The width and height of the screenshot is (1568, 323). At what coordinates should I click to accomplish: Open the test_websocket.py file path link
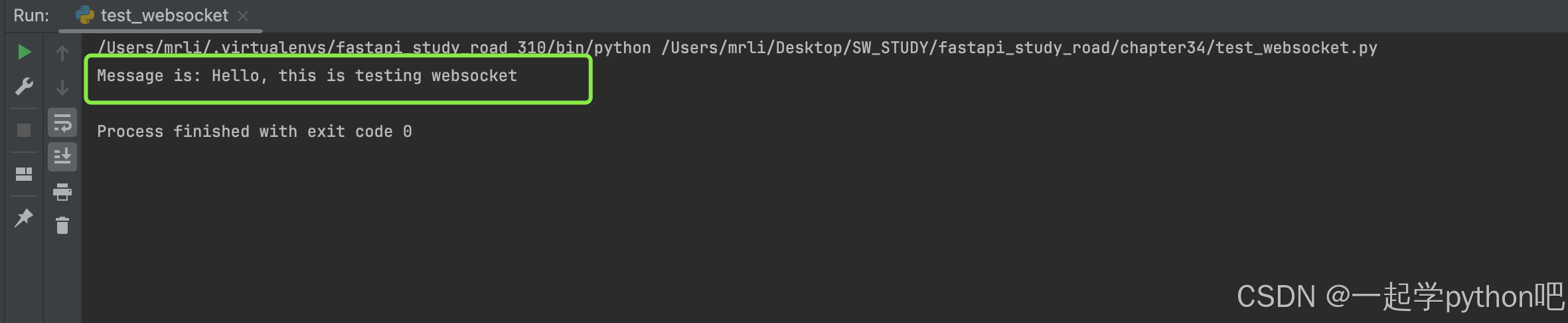pyautogui.click(x=1019, y=48)
